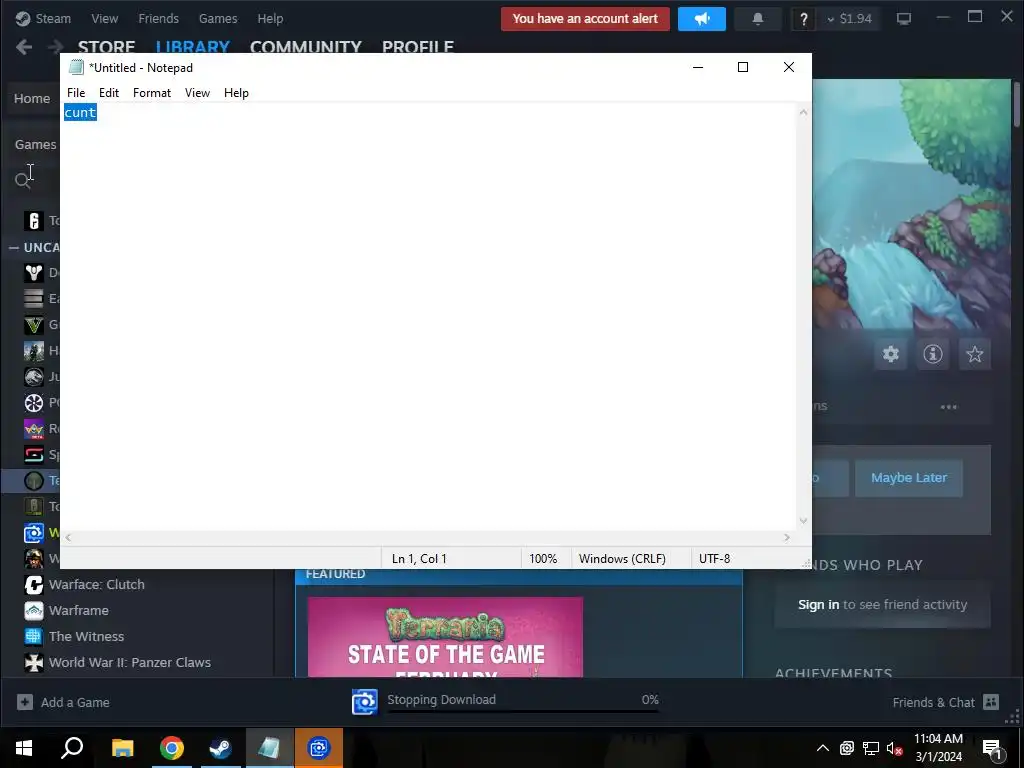Open Notepad File menu
The image size is (1024, 768).
pos(76,93)
